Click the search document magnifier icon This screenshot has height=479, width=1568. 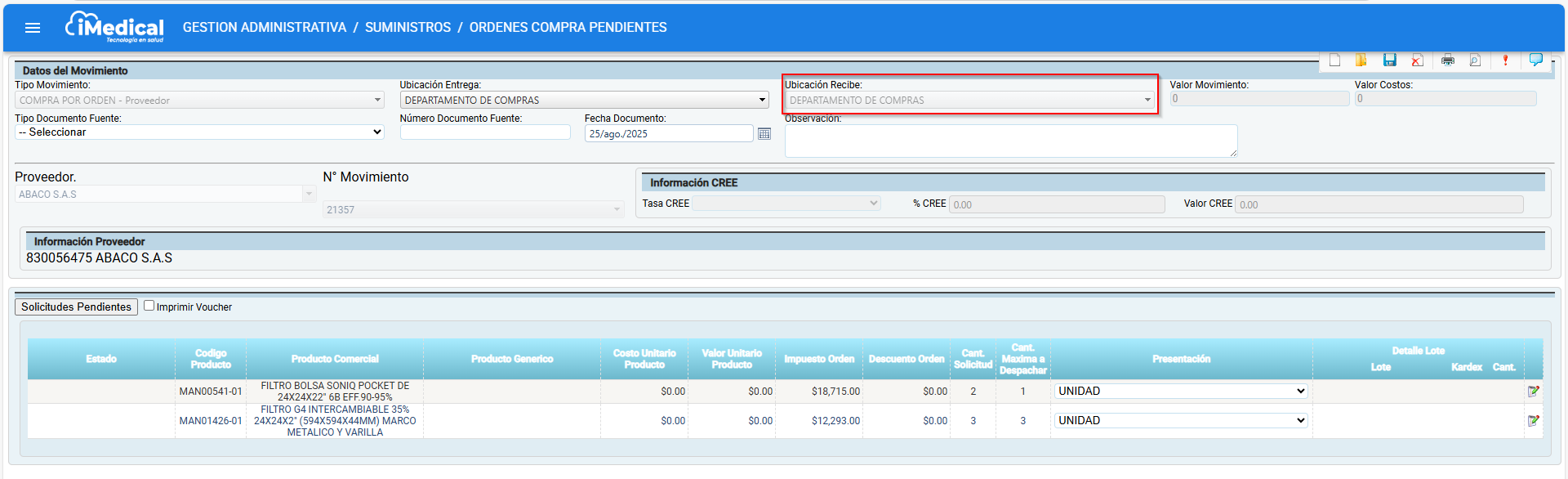point(1475,60)
